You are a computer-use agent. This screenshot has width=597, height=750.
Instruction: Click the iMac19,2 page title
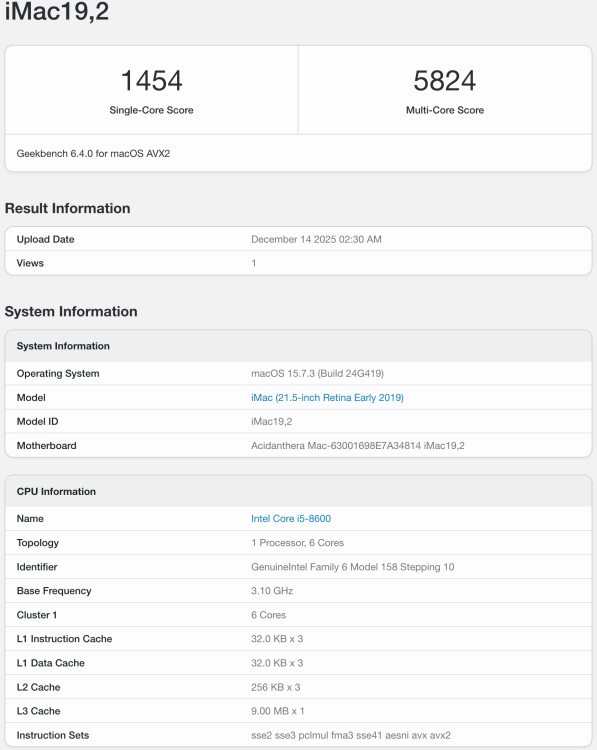(x=57, y=11)
